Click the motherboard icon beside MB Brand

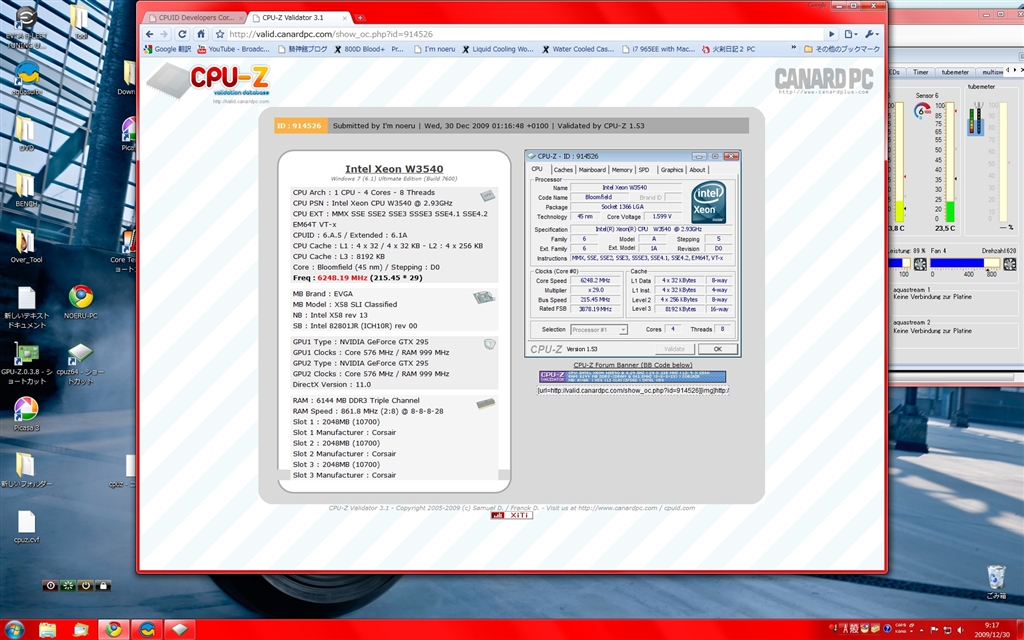pyautogui.click(x=484, y=298)
